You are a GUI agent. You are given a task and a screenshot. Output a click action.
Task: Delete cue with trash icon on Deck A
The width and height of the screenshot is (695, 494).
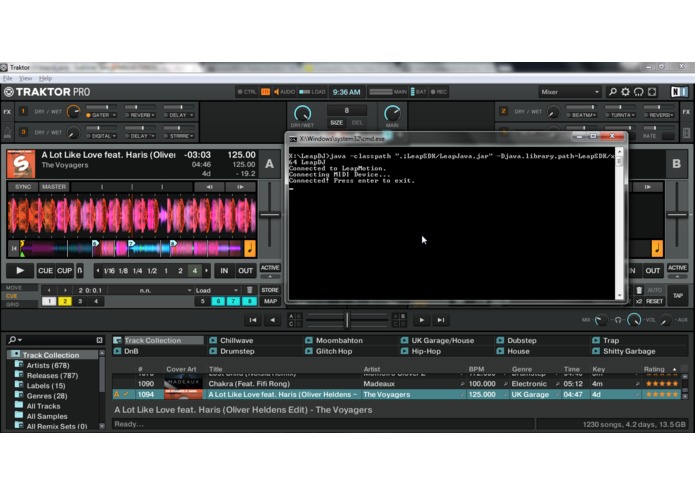[250, 290]
